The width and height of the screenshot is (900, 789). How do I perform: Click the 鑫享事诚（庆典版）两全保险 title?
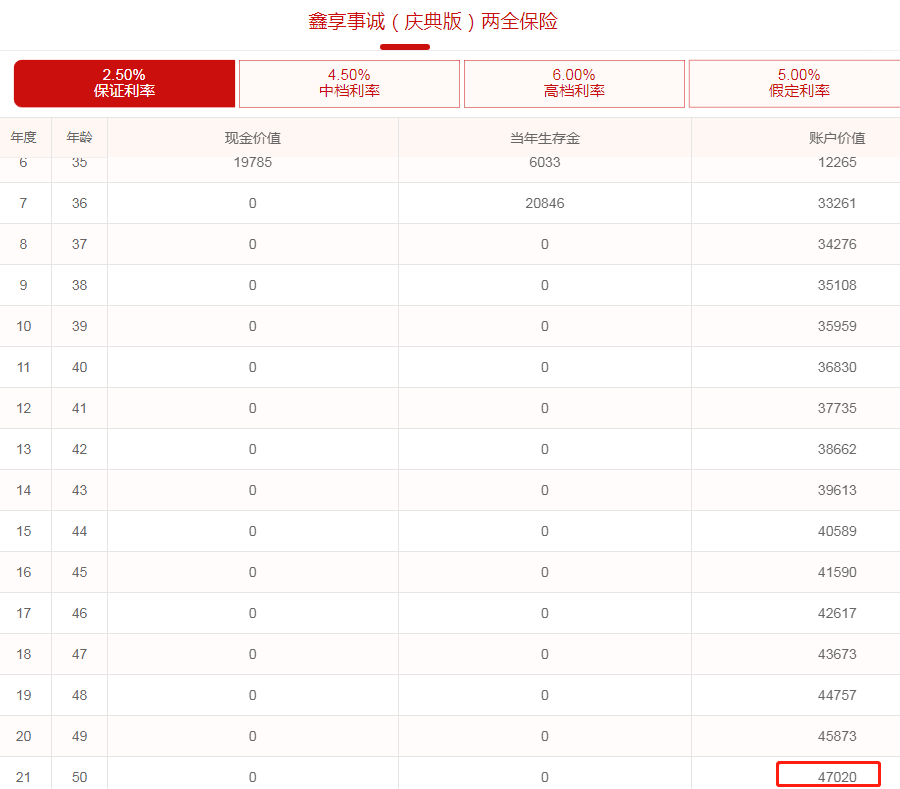click(433, 22)
